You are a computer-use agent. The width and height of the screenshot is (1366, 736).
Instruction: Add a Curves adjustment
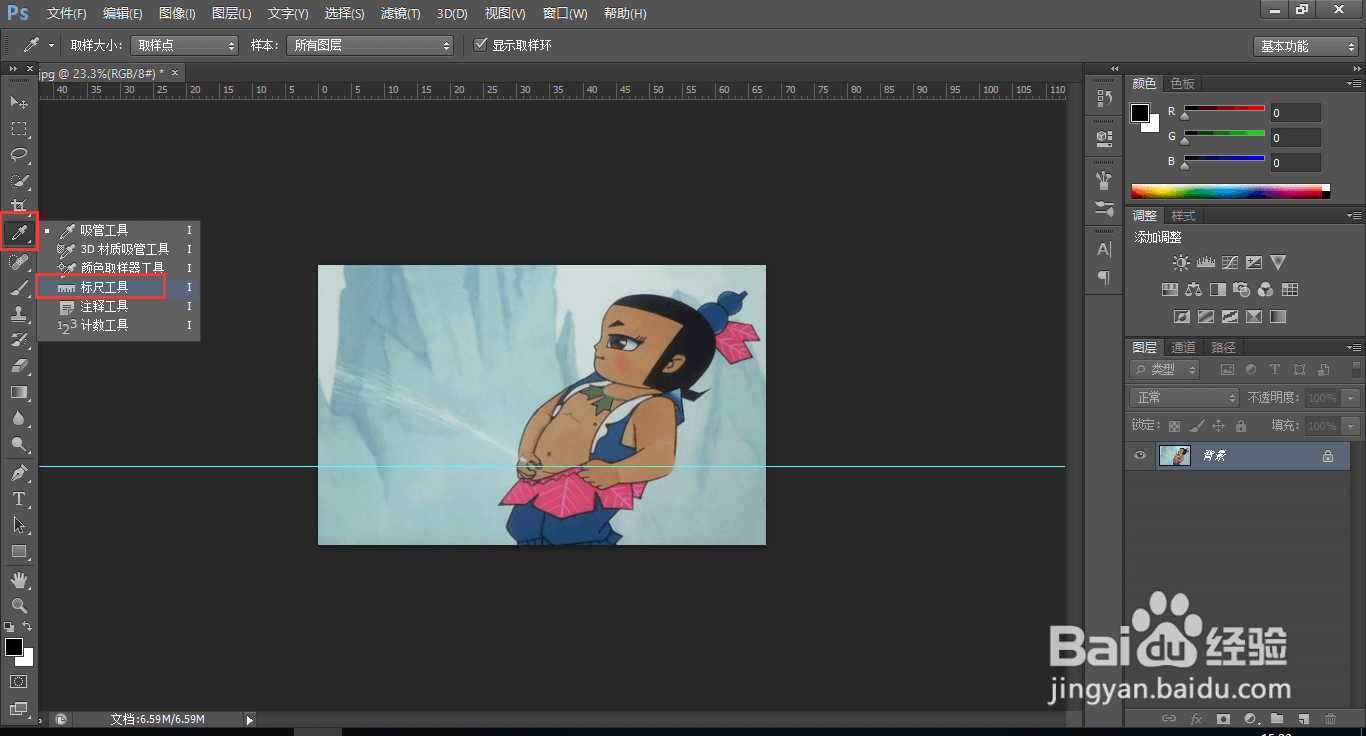point(1229,263)
